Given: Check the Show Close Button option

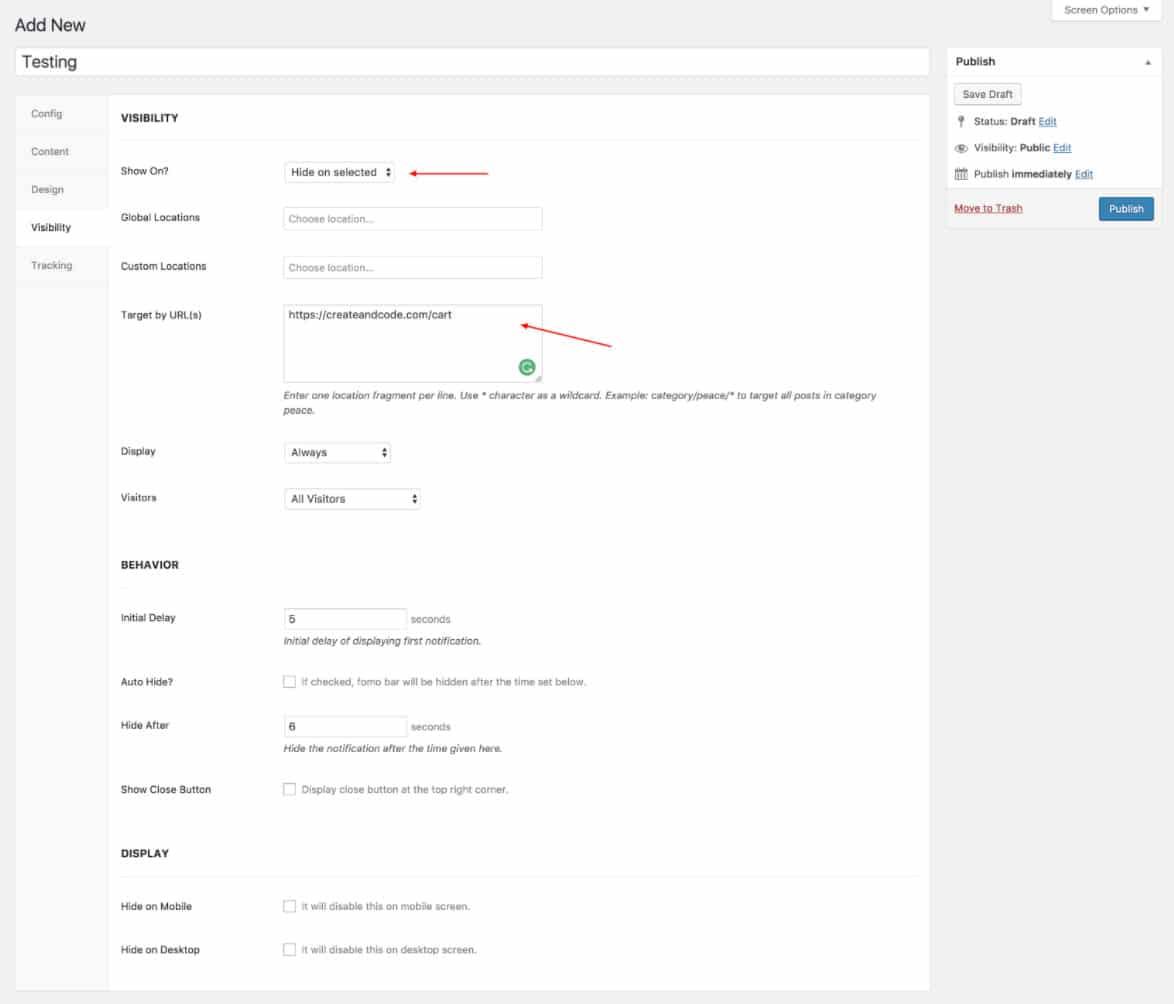Looking at the screenshot, I should point(289,789).
